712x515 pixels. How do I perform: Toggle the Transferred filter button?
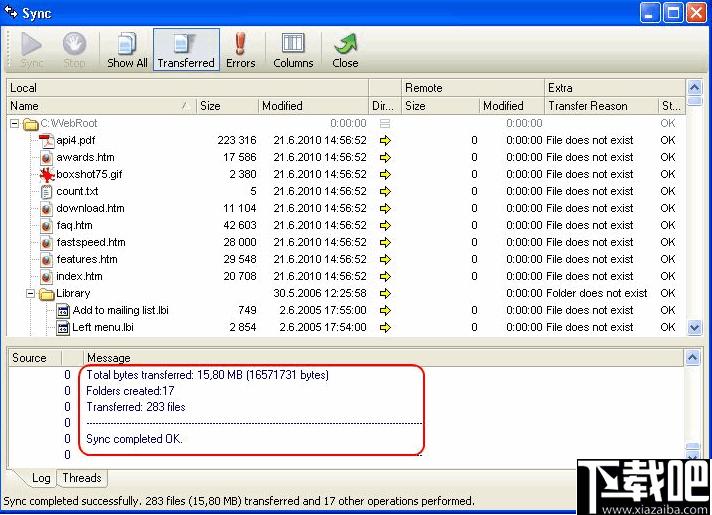186,50
